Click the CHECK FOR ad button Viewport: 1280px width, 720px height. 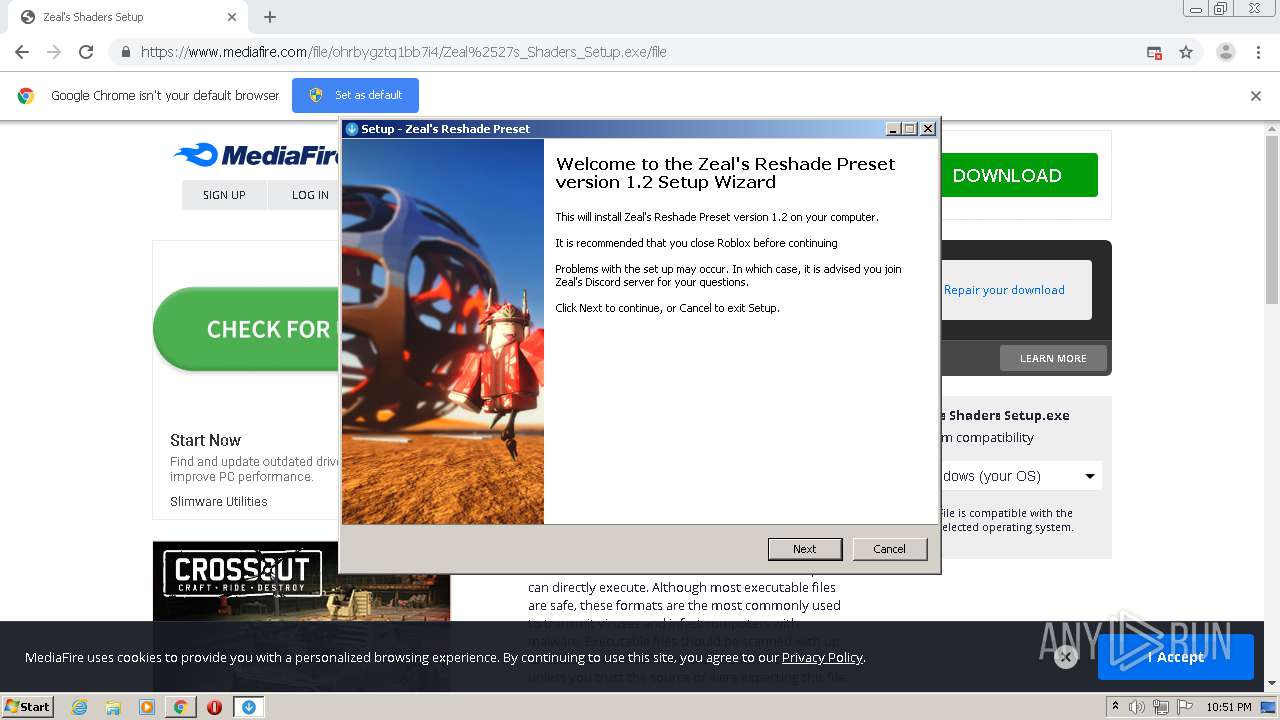coord(246,329)
